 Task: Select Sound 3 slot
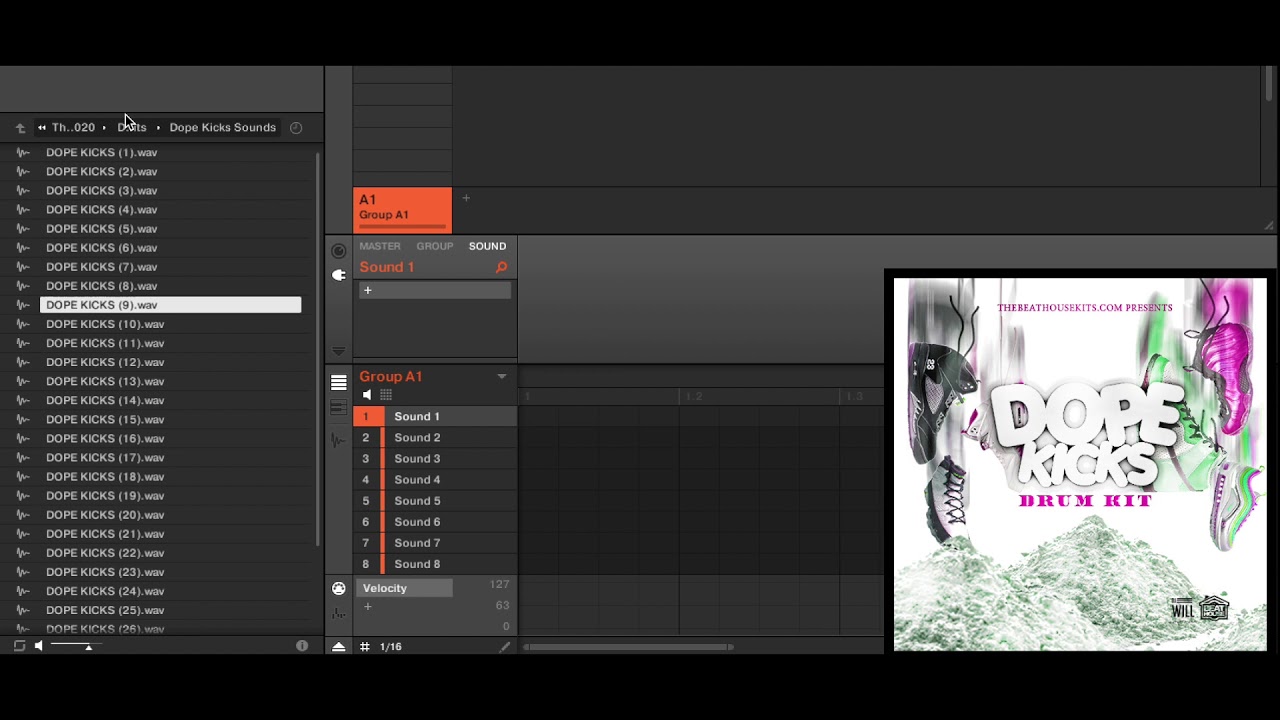click(x=435, y=459)
